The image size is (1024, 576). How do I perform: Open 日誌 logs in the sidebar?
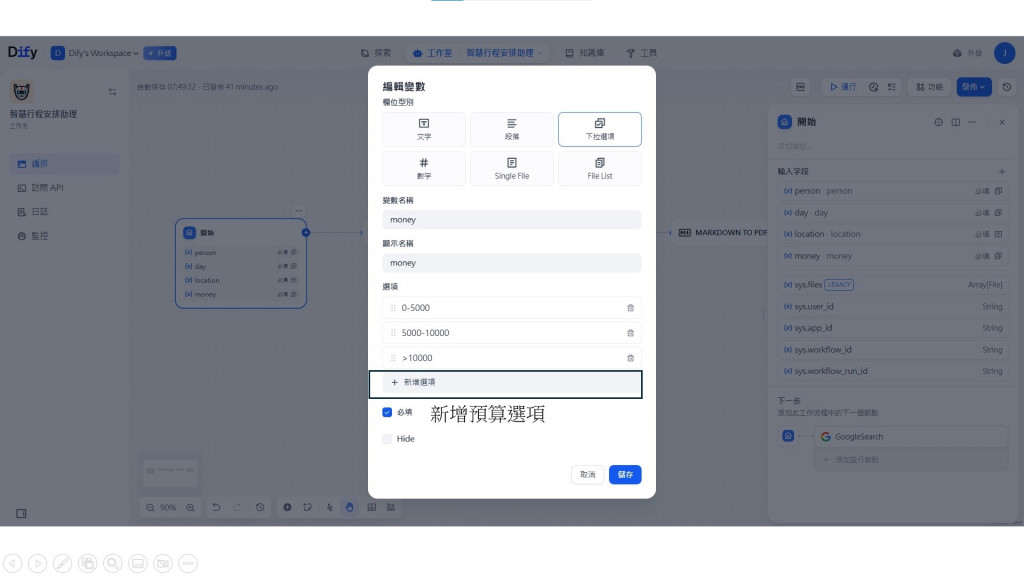click(65, 212)
